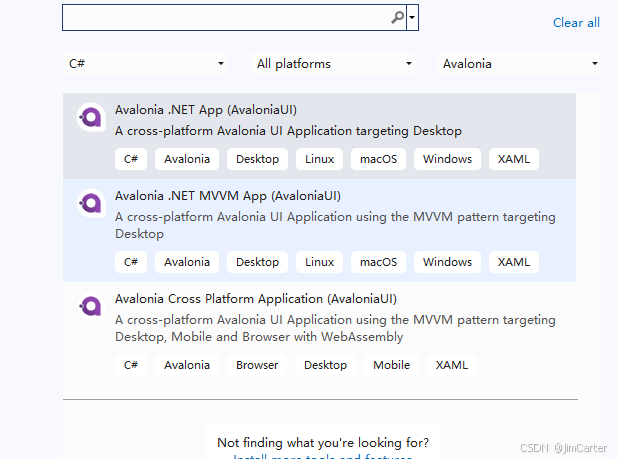Click Linux tag in MVVM App row
617x459 pixels.
click(x=320, y=262)
